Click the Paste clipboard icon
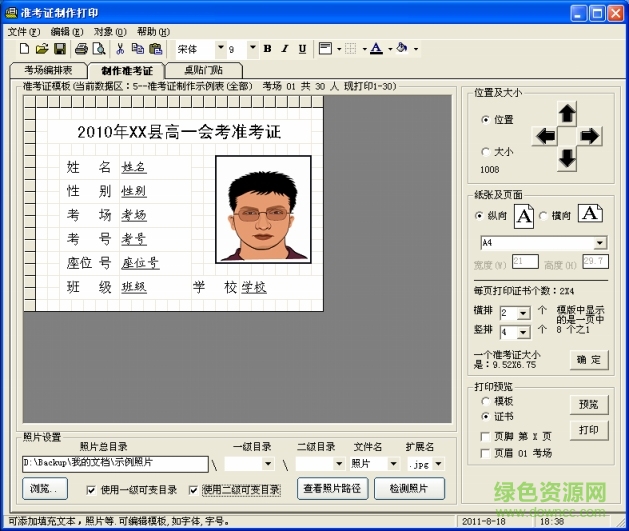This screenshot has width=629, height=531. (155, 49)
